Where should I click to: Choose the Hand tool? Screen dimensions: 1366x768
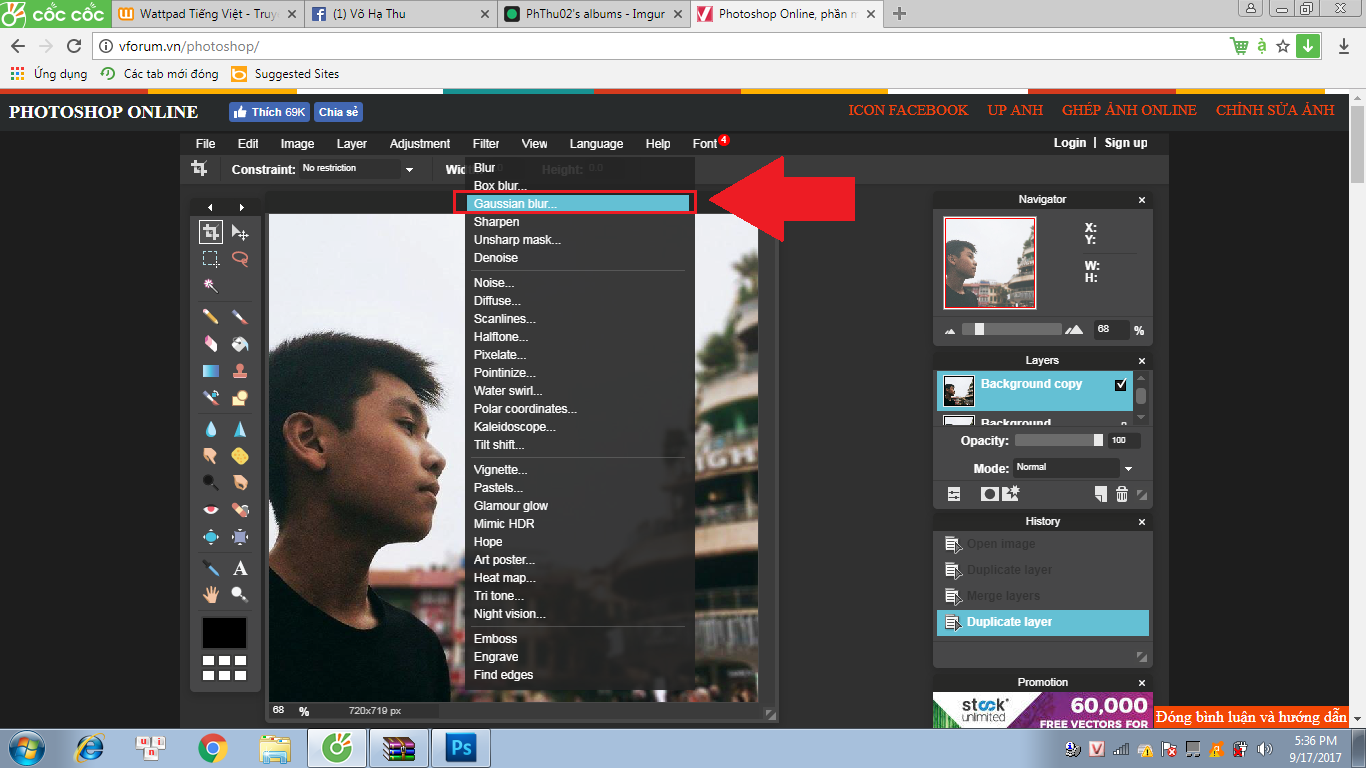pos(211,595)
